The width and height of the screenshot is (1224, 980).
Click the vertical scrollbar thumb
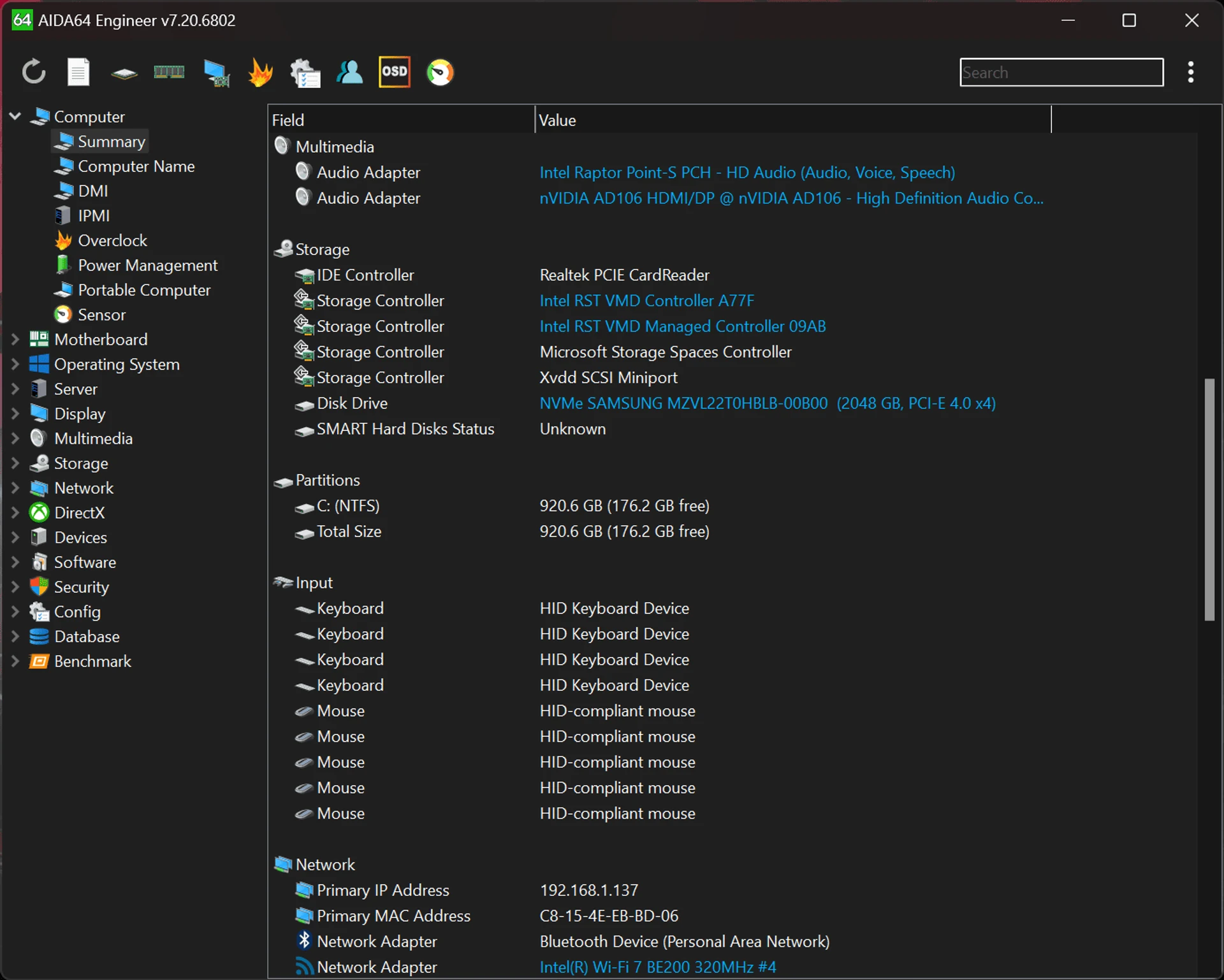1209,499
